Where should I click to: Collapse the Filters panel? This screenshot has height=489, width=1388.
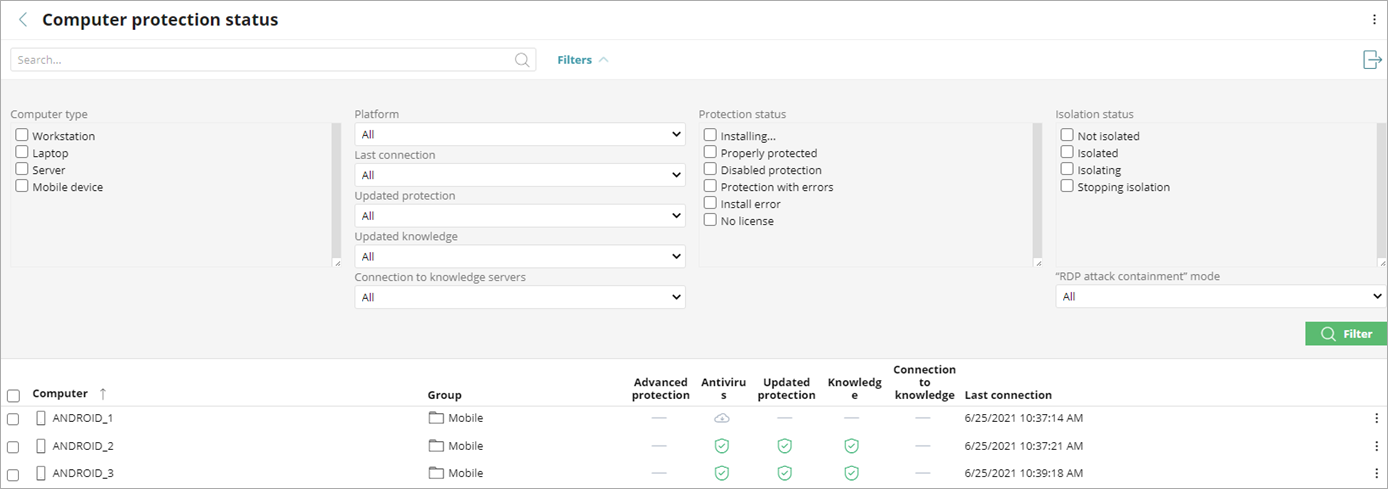[x=582, y=60]
